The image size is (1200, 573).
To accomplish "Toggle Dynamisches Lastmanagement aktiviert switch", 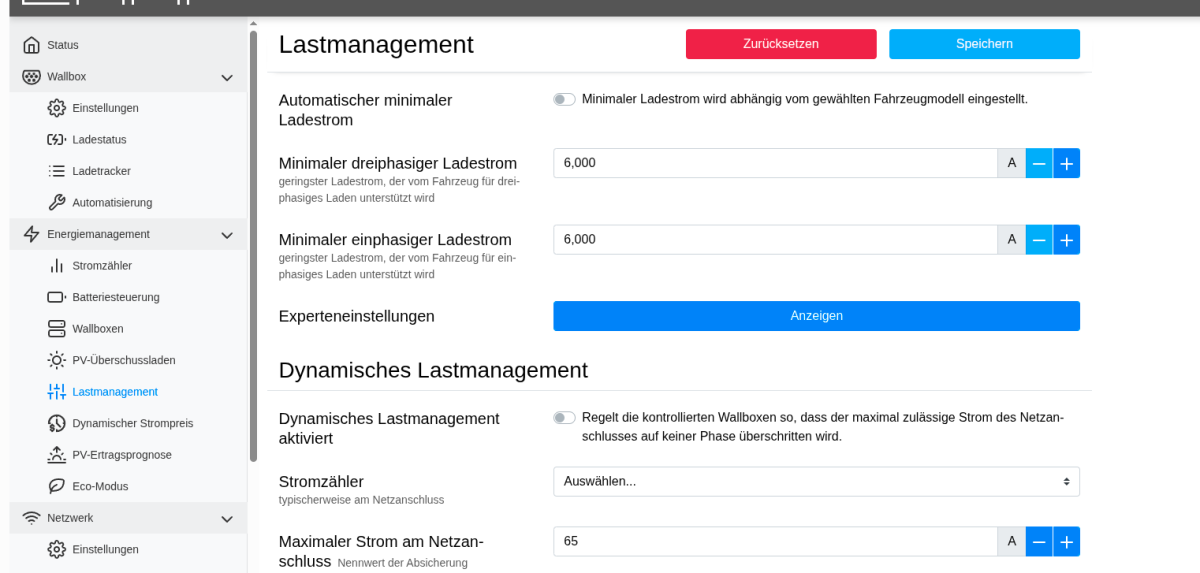I will pyautogui.click(x=565, y=417).
